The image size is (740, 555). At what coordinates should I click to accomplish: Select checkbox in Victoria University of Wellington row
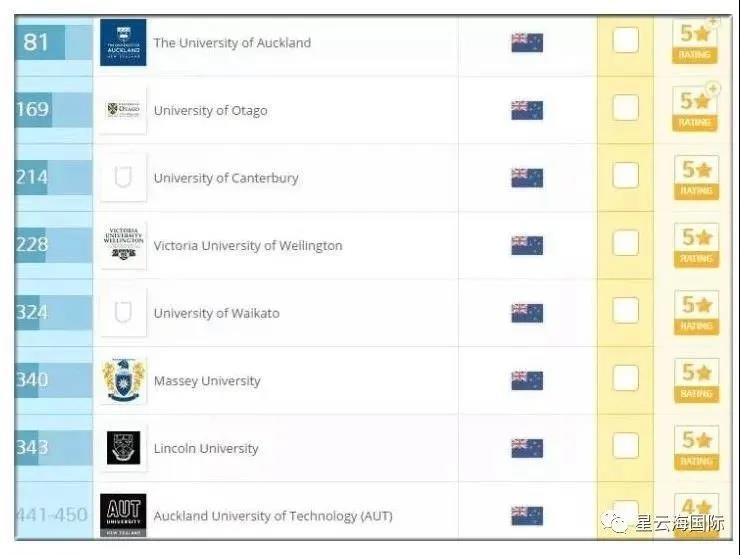coord(626,243)
